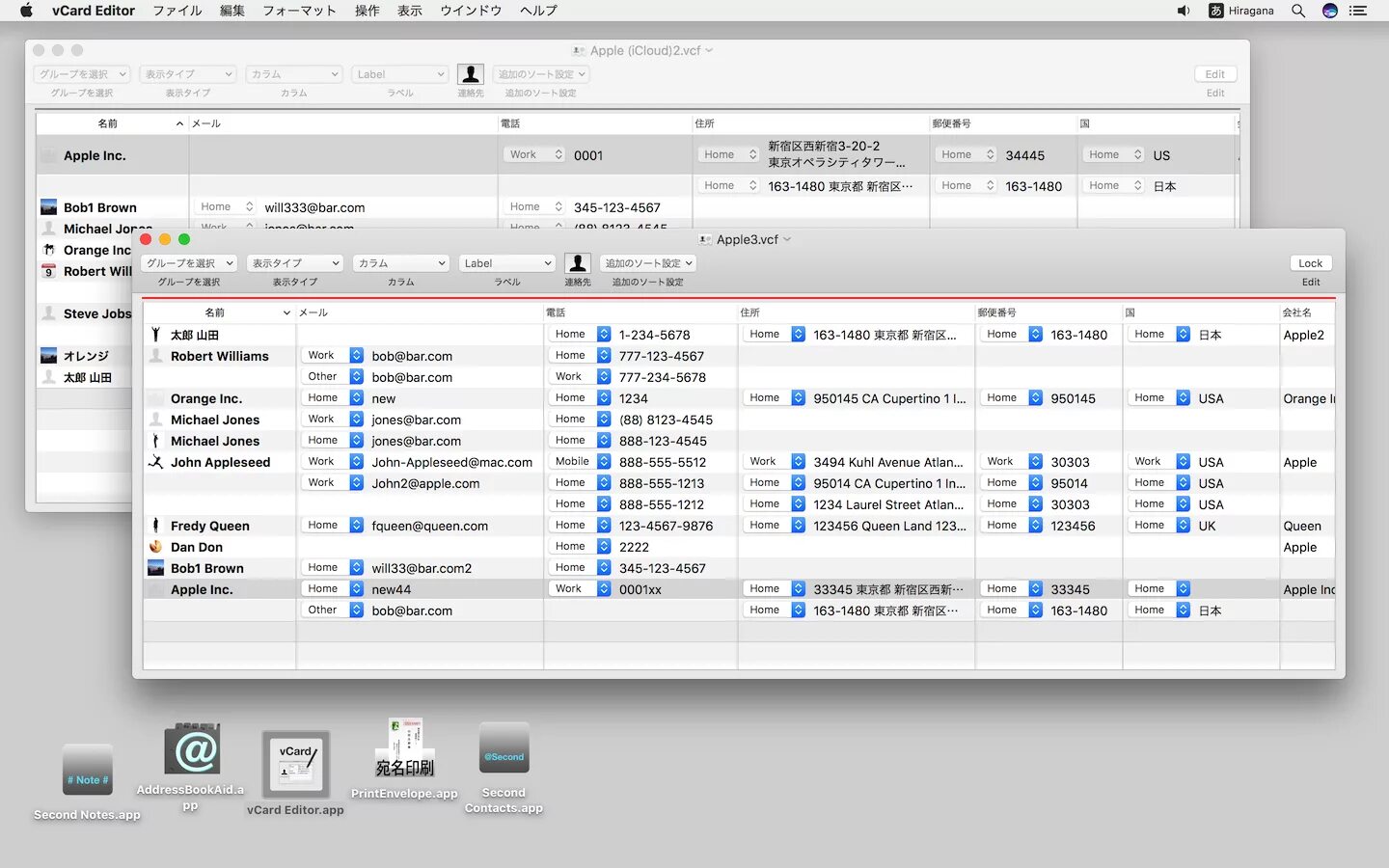Click オレンジ contact photo in the iCloud window
This screenshot has width=1389, height=868.
48,356
